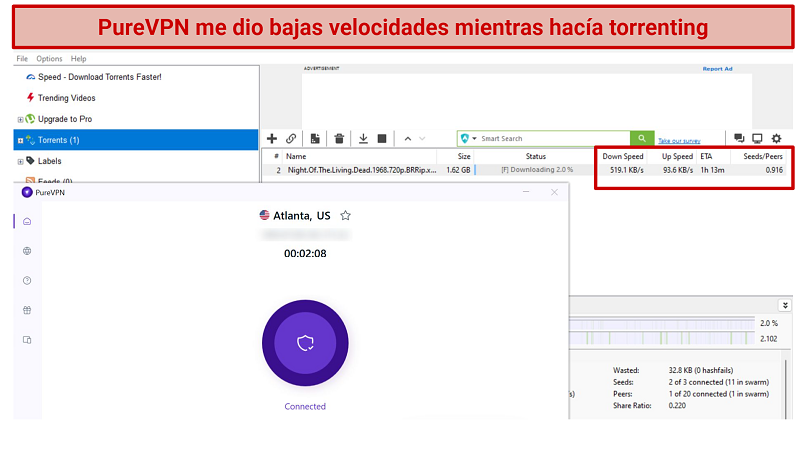806x453 pixels.
Task: Open the File menu
Action: tap(22, 59)
